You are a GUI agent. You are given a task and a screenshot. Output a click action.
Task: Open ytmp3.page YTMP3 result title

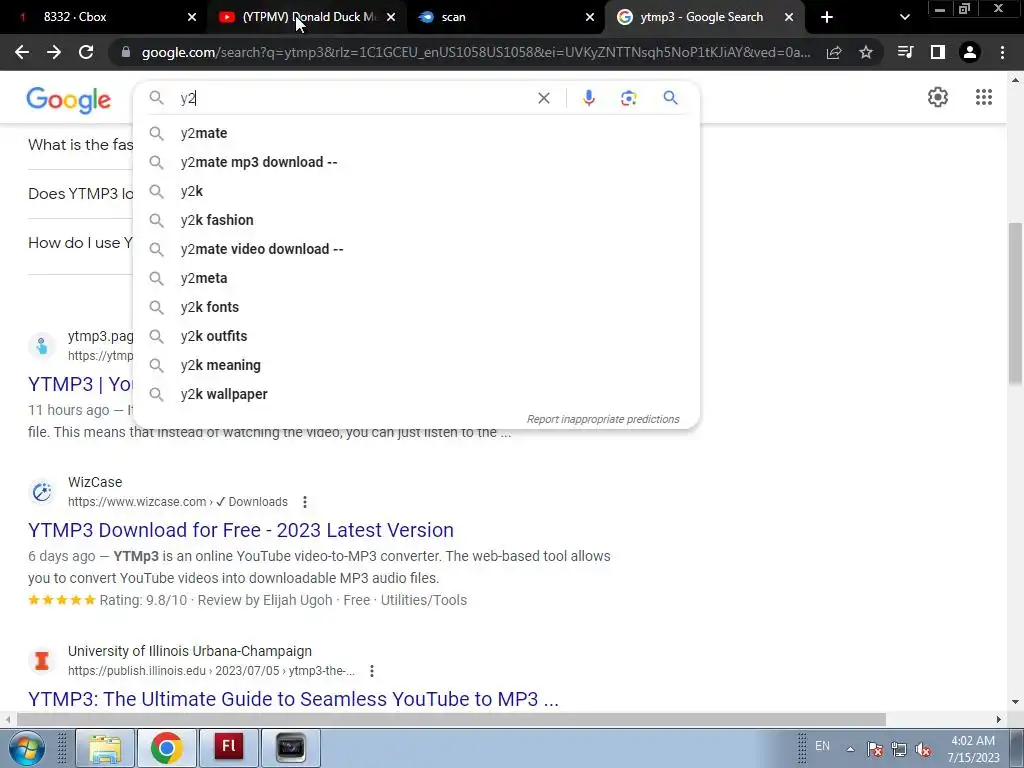pyautogui.click(x=80, y=384)
